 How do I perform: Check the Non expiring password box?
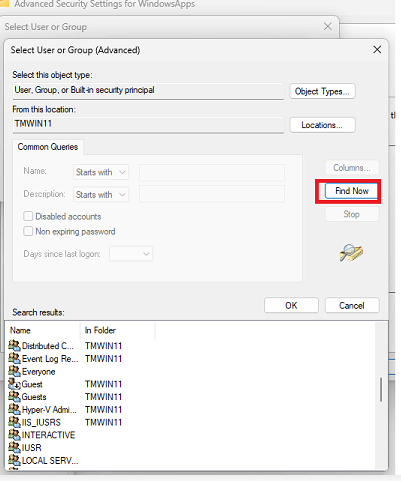click(28, 231)
